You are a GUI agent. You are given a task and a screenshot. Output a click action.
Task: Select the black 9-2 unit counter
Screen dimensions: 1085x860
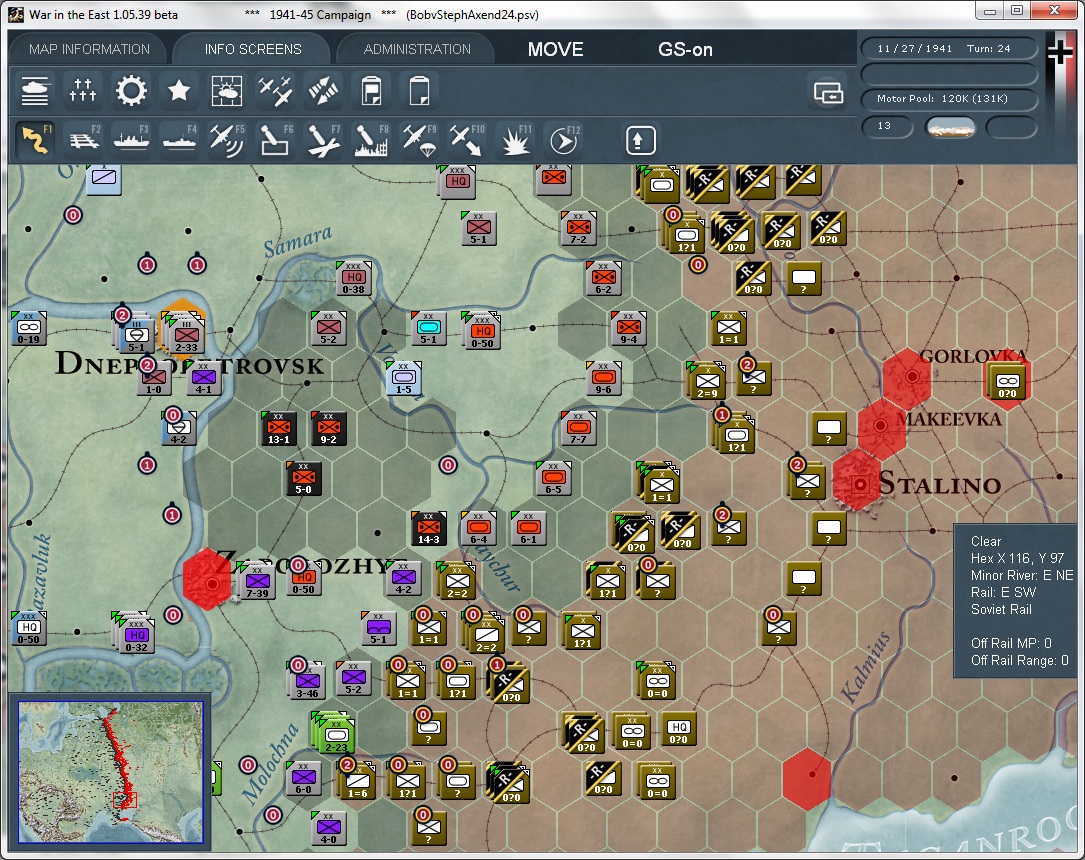click(329, 428)
